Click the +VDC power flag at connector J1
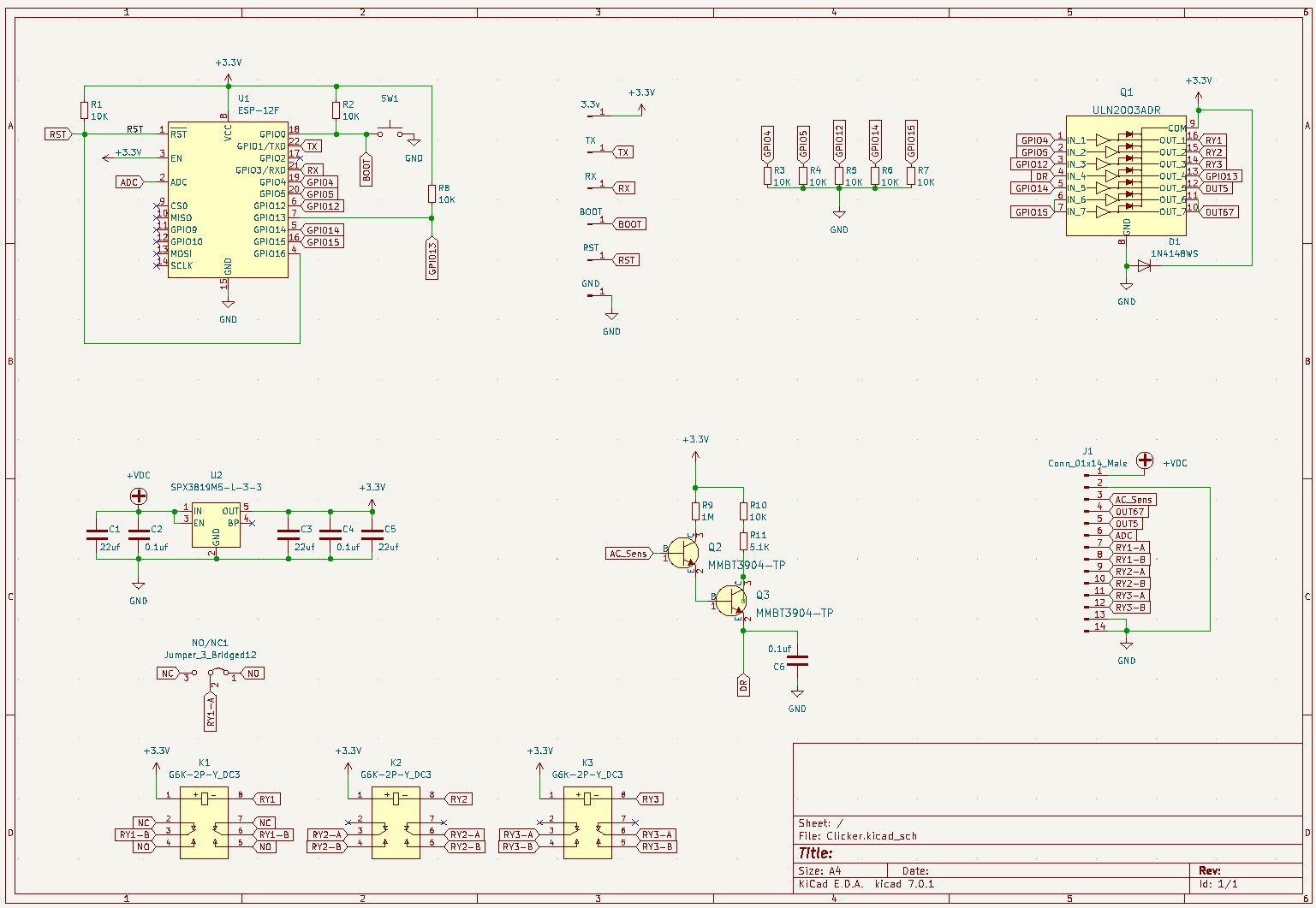 point(1144,460)
